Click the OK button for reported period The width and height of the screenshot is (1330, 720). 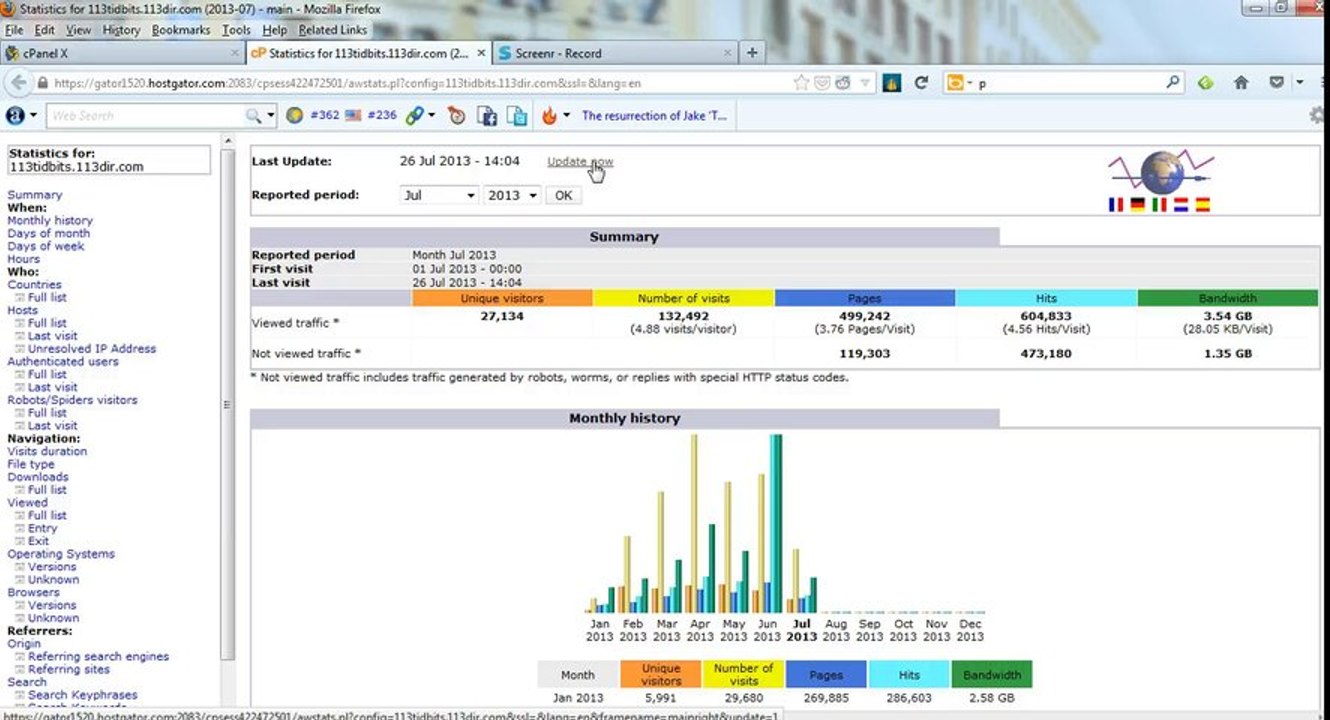[563, 195]
